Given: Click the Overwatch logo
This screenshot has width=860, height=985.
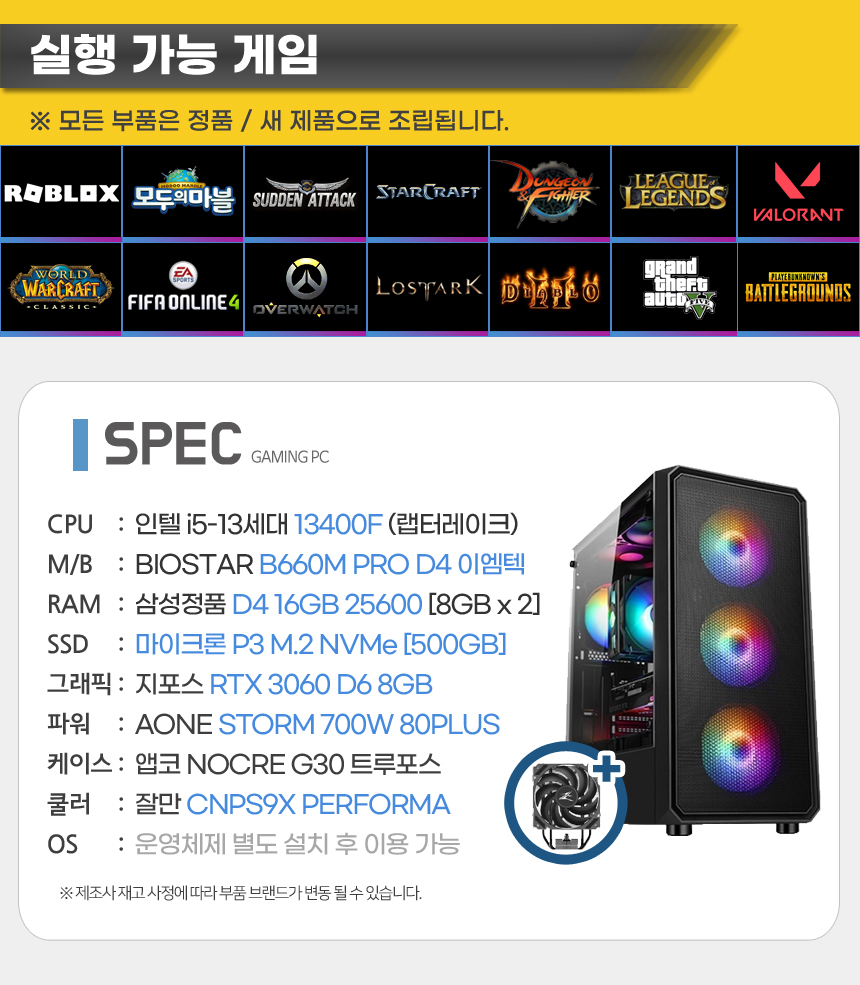Looking at the screenshot, I should tap(305, 288).
